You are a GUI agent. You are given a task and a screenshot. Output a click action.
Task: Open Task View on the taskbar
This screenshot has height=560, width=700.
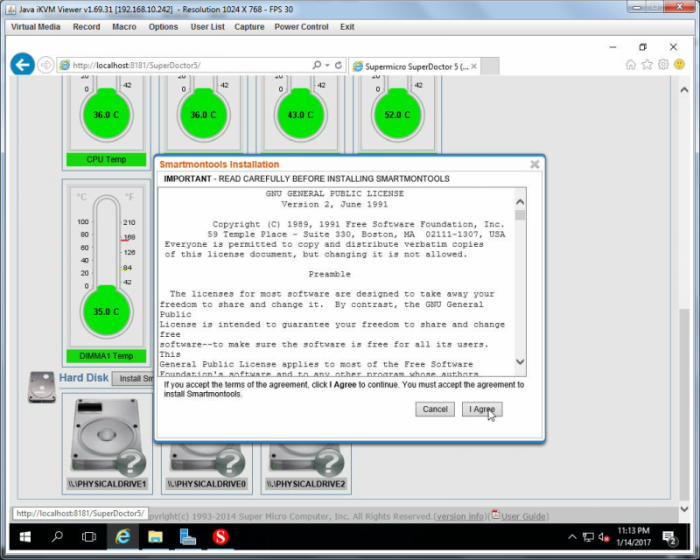pos(89,537)
